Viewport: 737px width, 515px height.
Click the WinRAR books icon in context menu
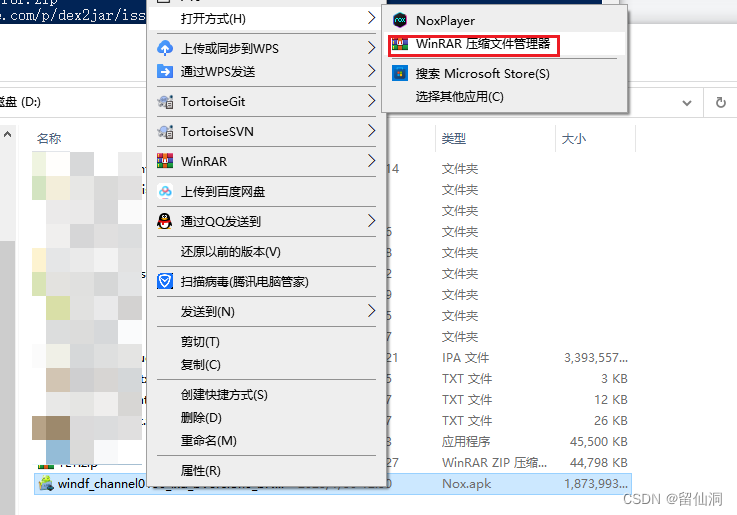165,161
